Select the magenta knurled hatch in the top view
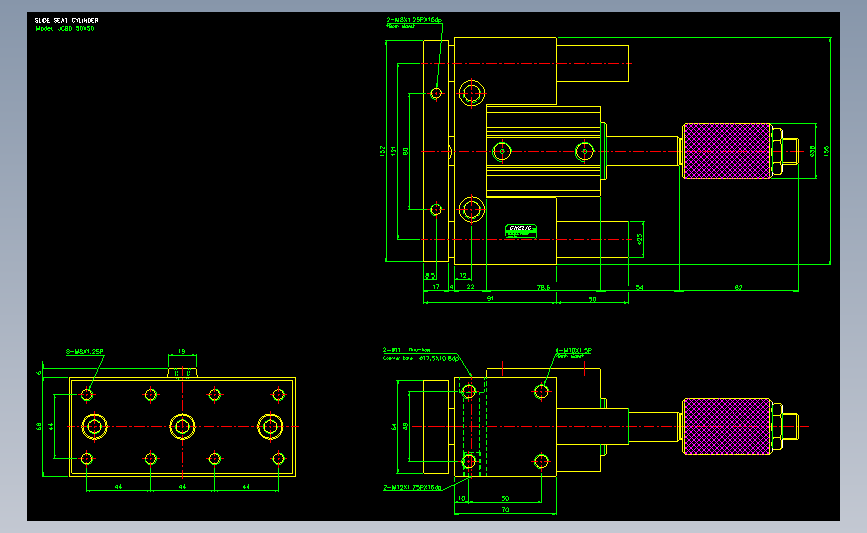This screenshot has height=533, width=867. 727,151
